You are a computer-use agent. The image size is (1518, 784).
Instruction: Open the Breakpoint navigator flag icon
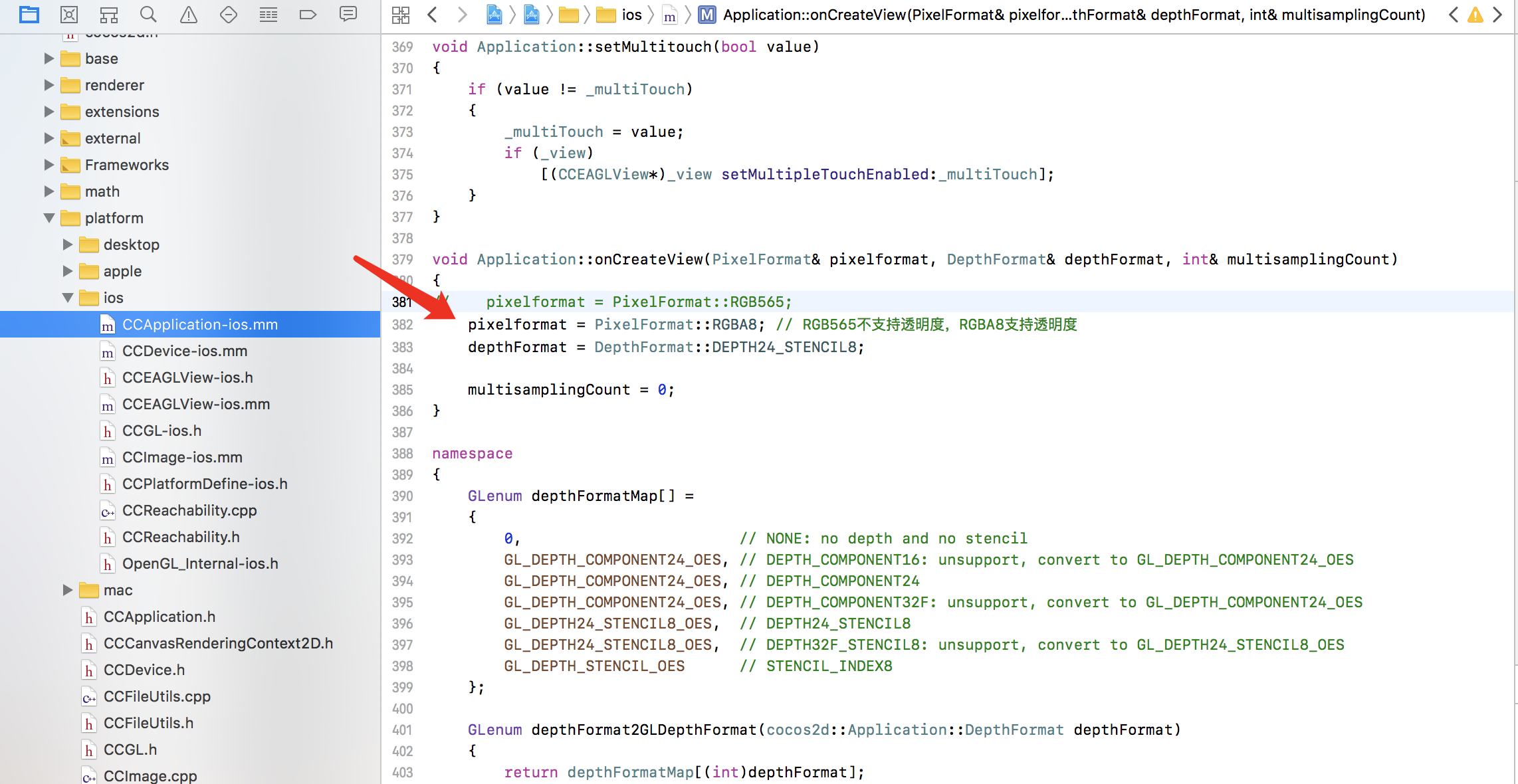308,15
